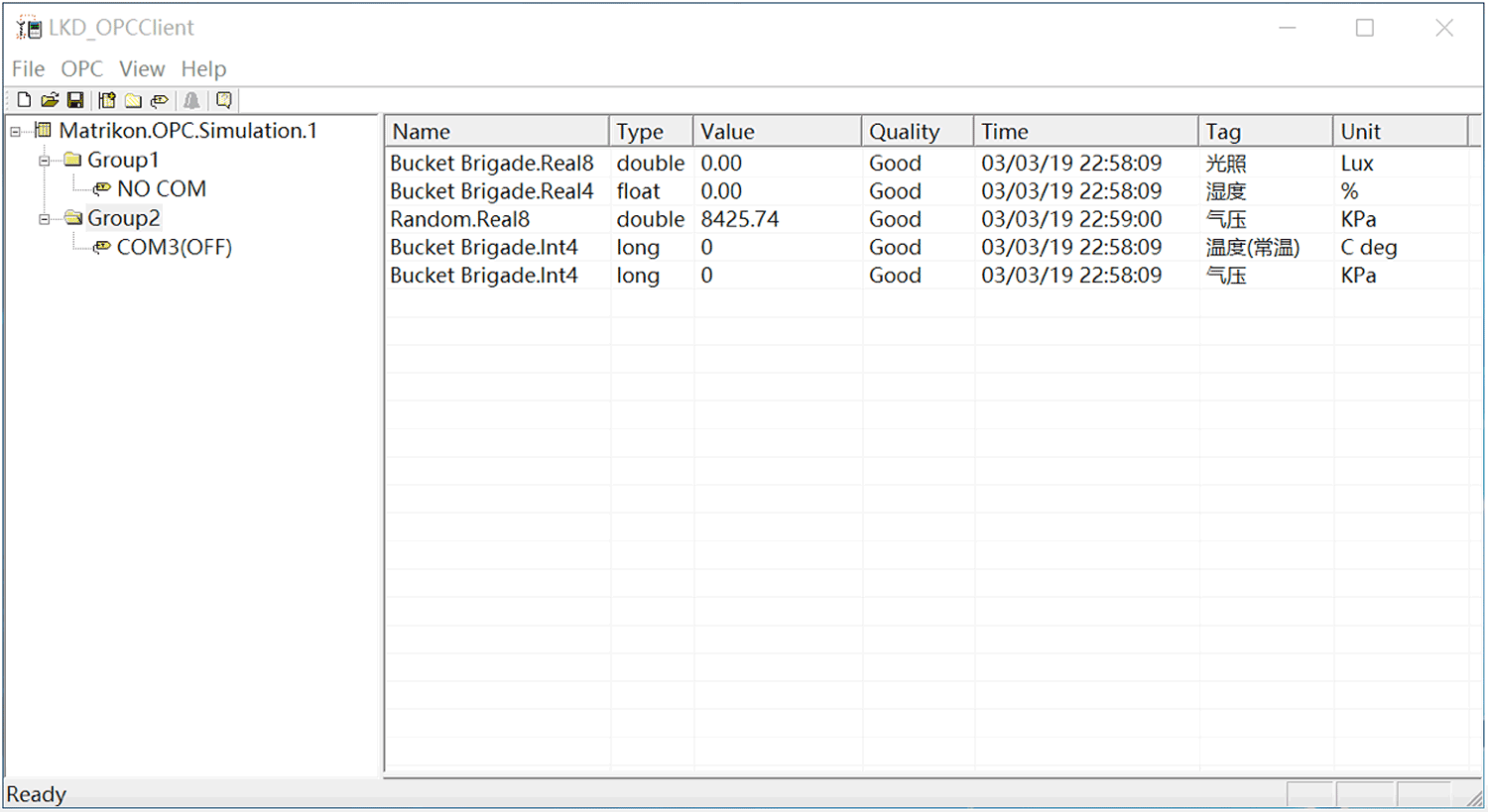Screen dimensions: 1488x812
Task: Click the grayed bell toolbar icon
Action: pos(191,100)
